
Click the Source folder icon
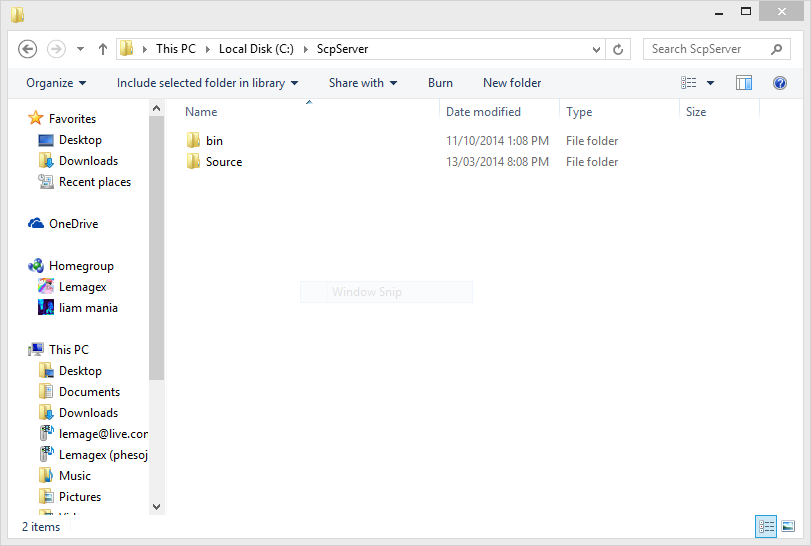[193, 161]
